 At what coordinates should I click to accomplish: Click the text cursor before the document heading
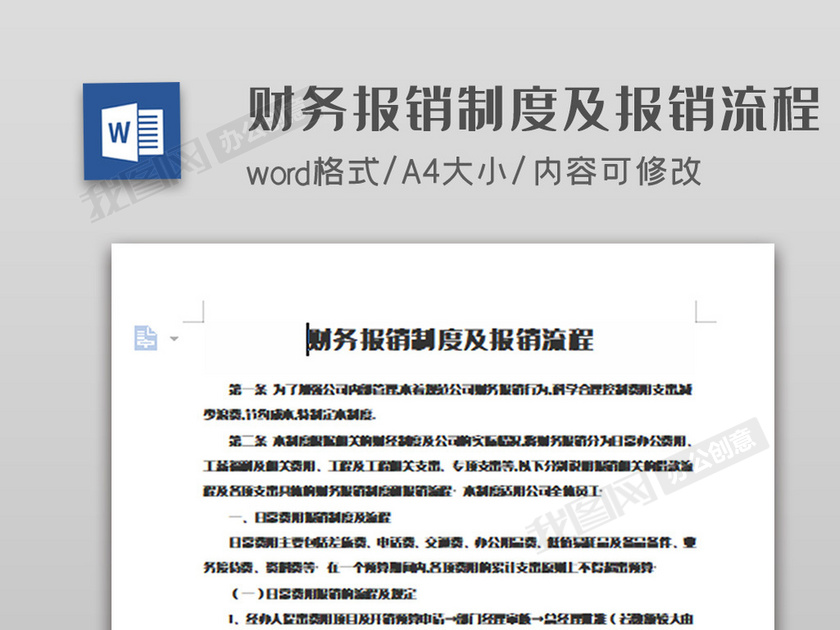pyautogui.click(x=307, y=340)
